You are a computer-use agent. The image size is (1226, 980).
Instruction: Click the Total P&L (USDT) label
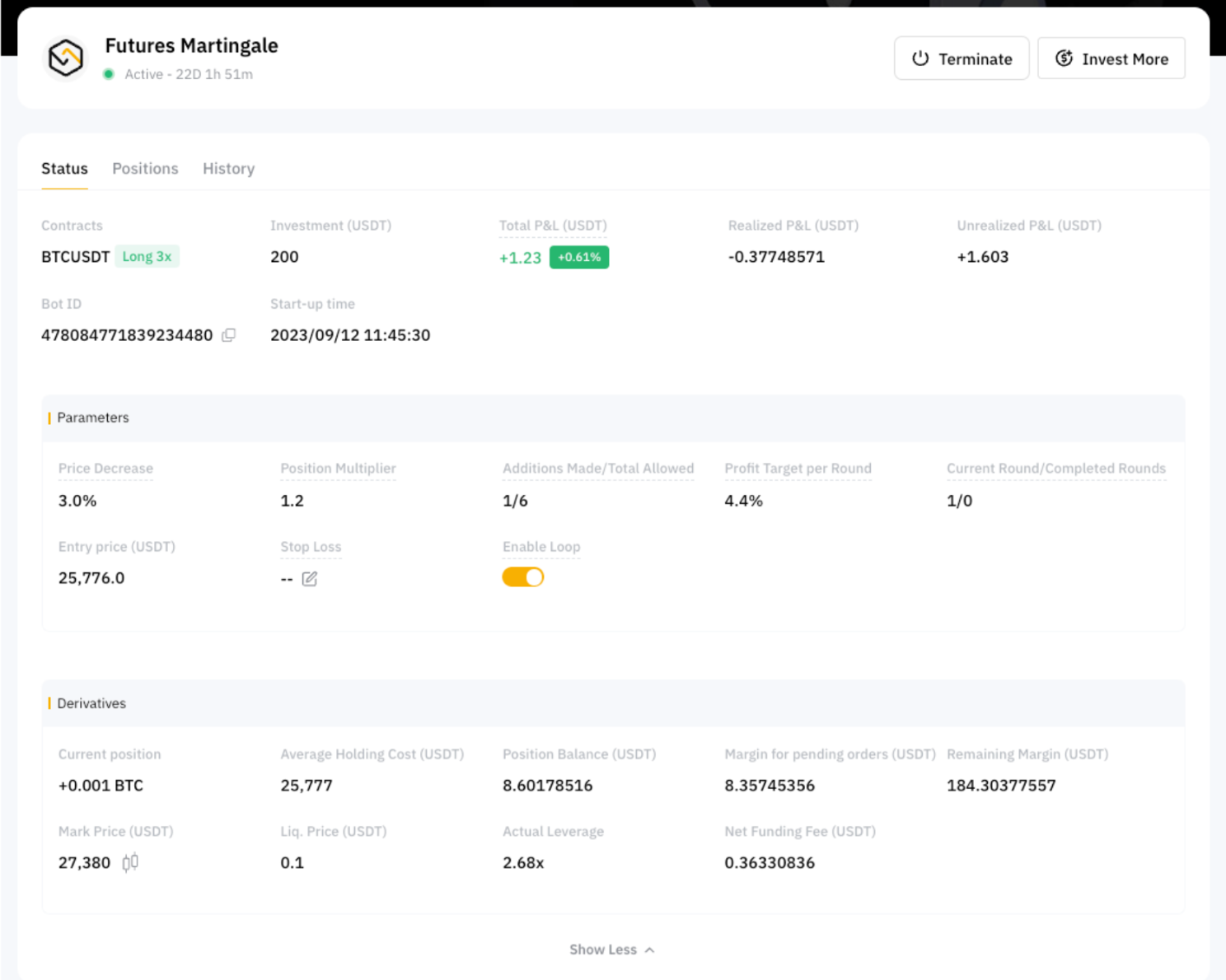pyautogui.click(x=553, y=226)
